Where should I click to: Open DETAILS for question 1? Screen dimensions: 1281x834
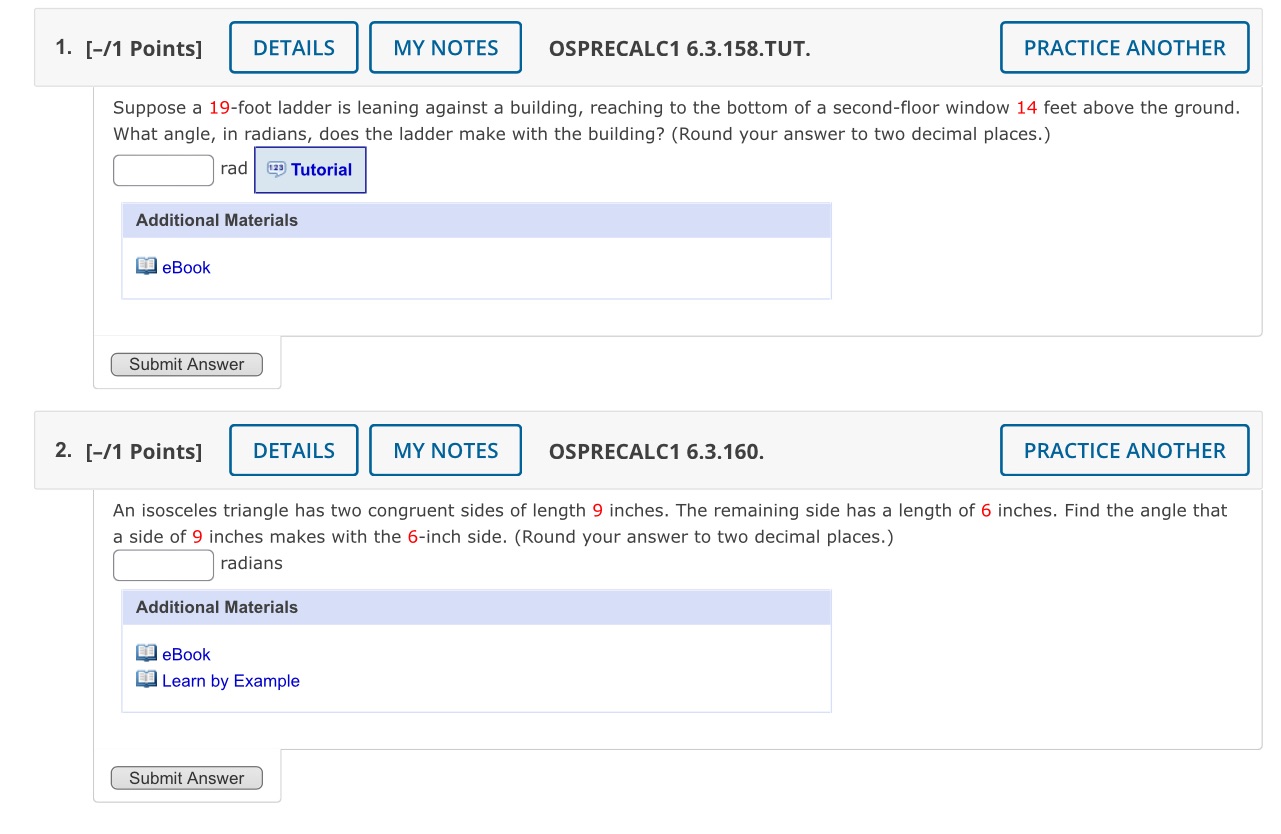(294, 48)
